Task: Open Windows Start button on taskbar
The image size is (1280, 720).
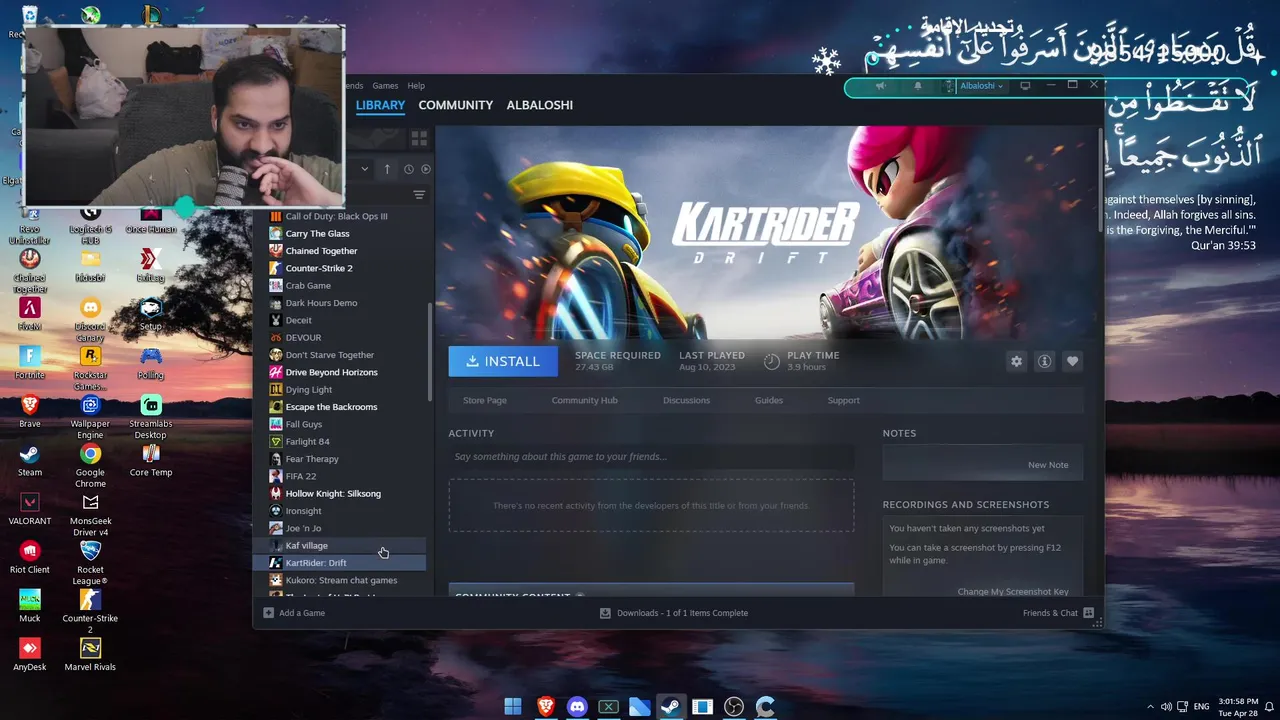Action: tap(513, 707)
